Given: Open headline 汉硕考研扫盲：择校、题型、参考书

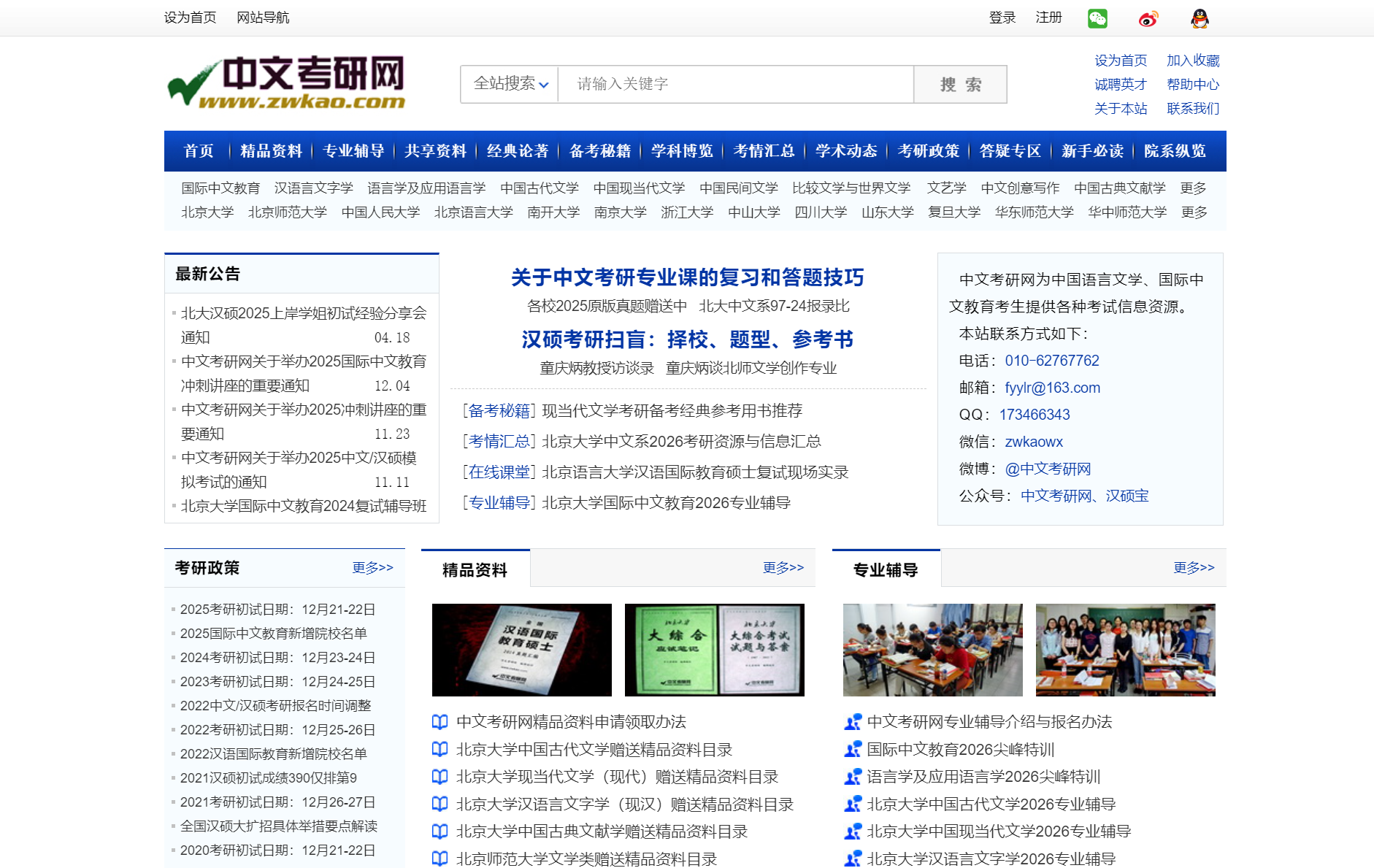Looking at the screenshot, I should [x=687, y=339].
